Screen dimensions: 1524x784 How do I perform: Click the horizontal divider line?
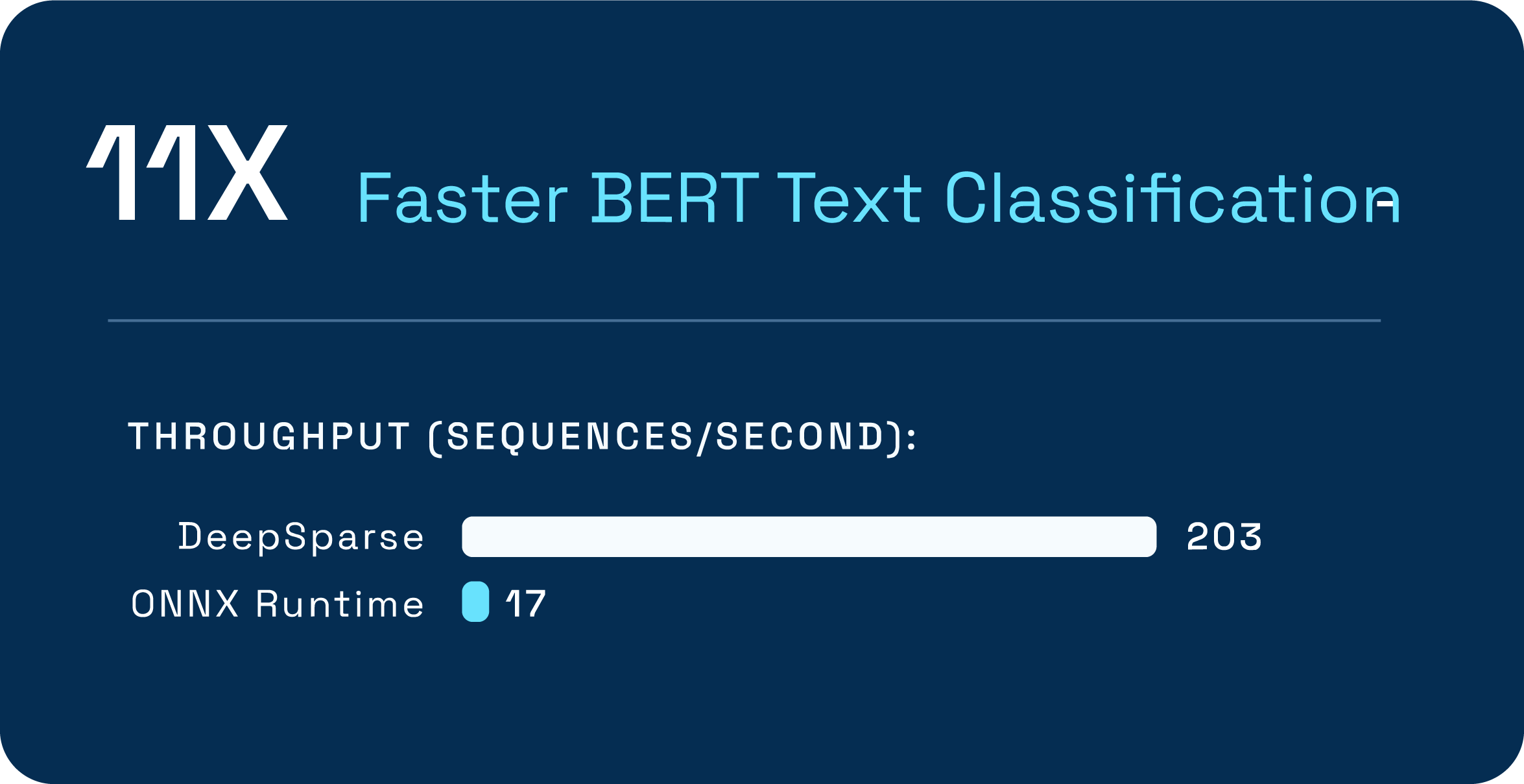[x=744, y=320]
